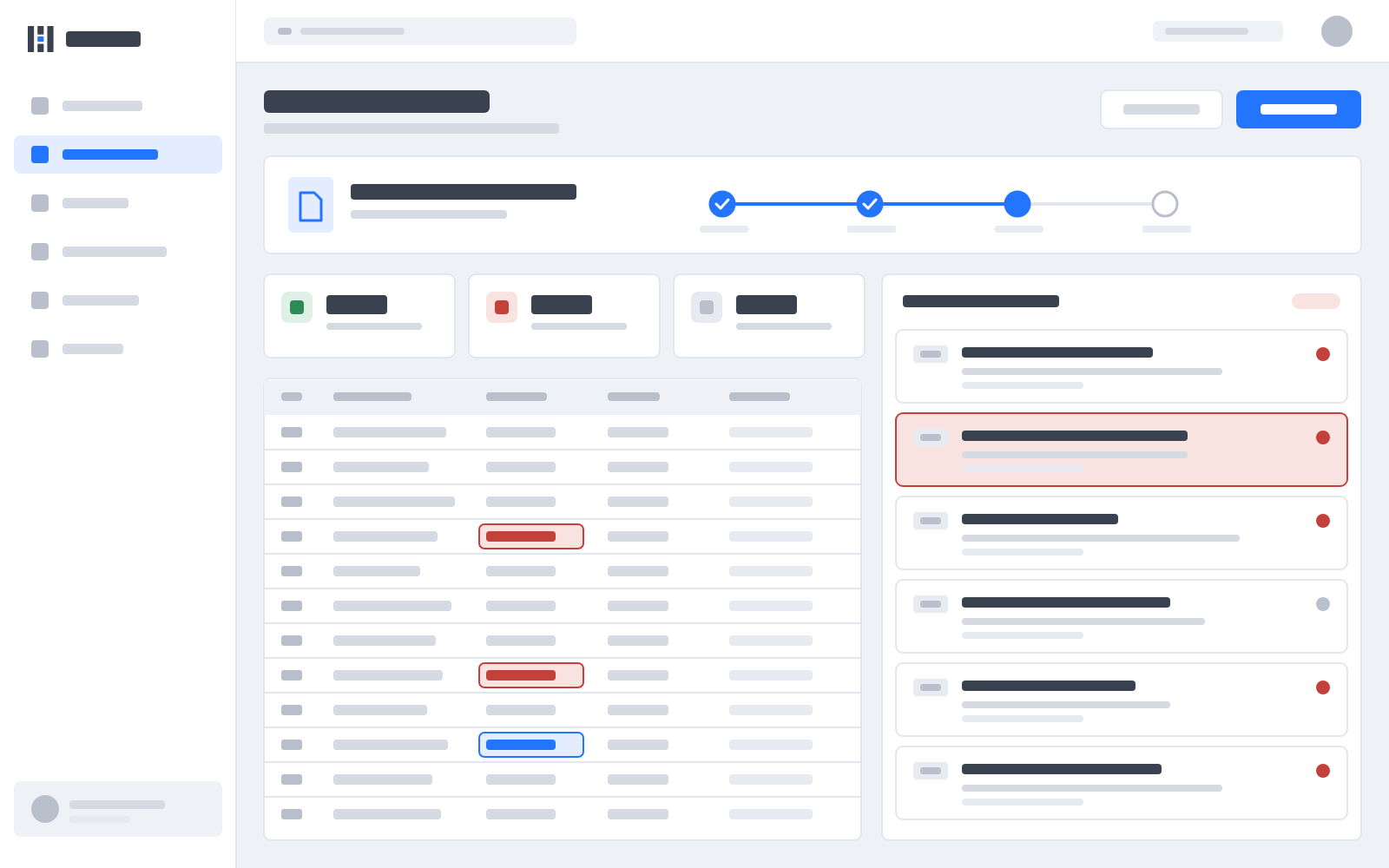Viewport: 1389px width, 868px height.
Task: Click the gray pill left of the avatar
Action: (x=1218, y=31)
